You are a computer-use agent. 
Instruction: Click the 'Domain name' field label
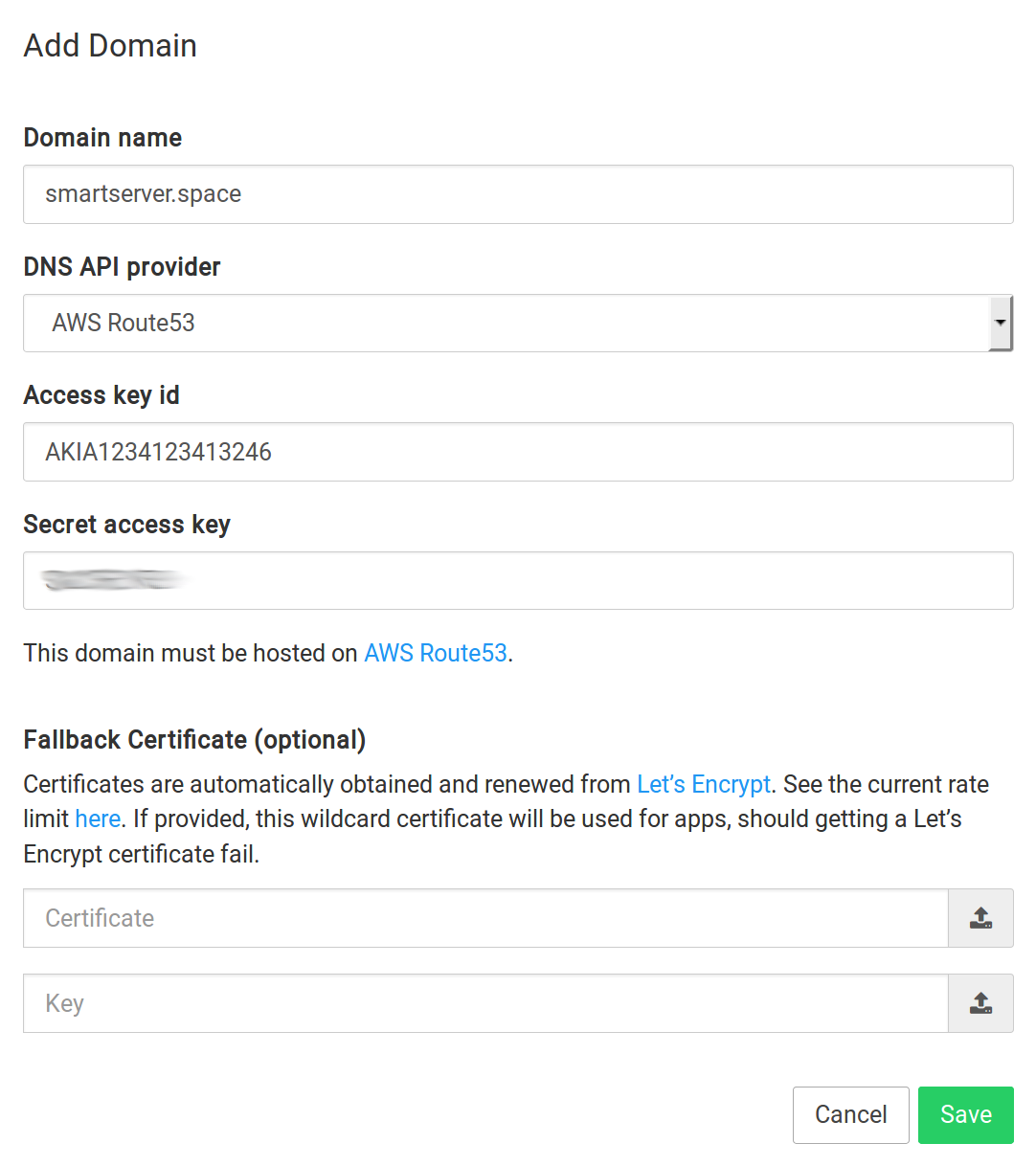102,138
